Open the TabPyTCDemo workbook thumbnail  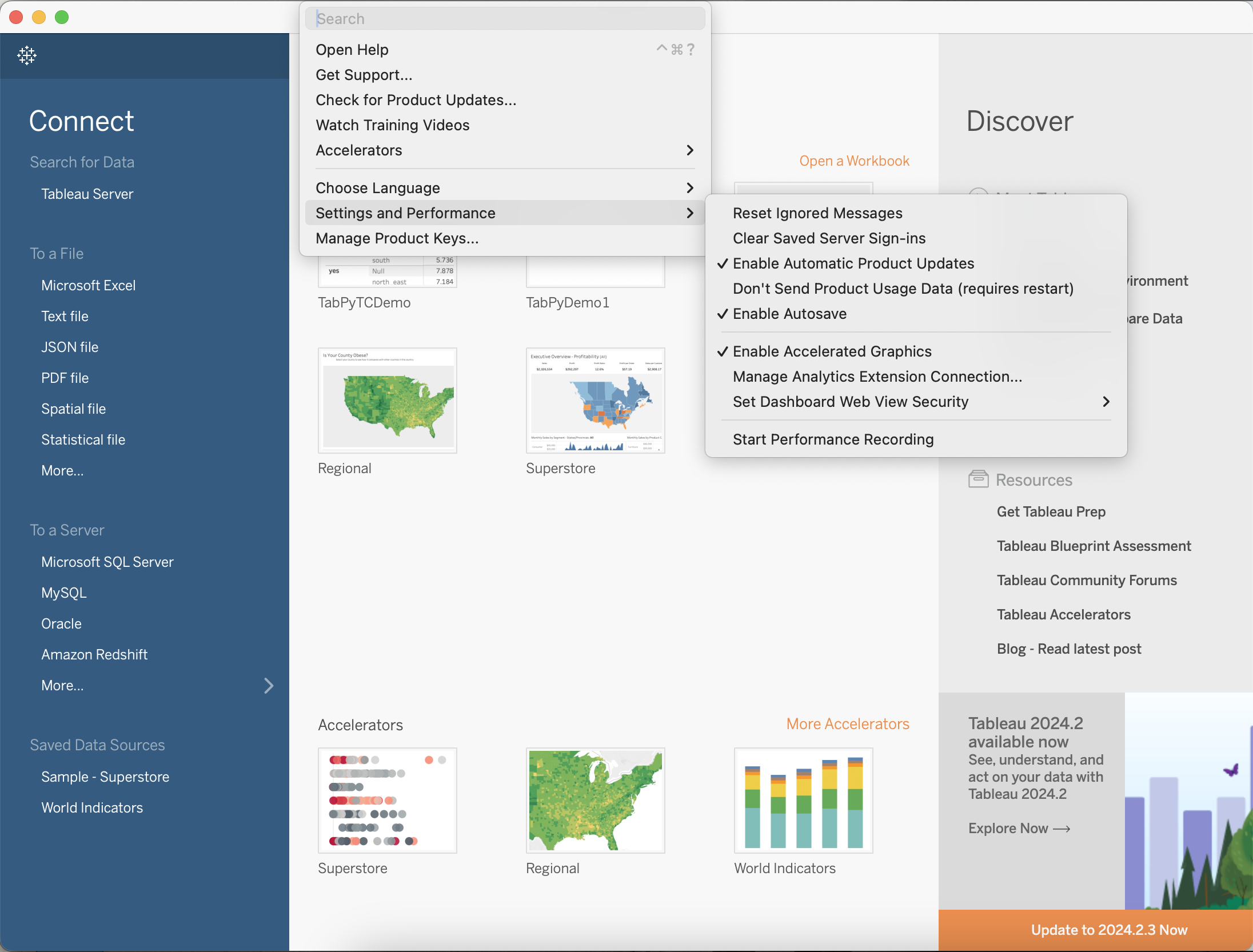pos(388,272)
